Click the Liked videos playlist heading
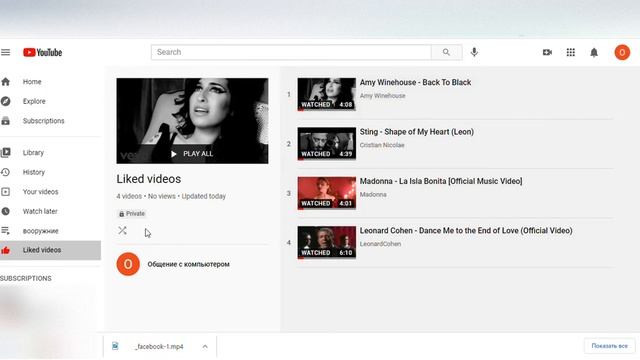Viewport: 640px width, 360px height. 149,179
